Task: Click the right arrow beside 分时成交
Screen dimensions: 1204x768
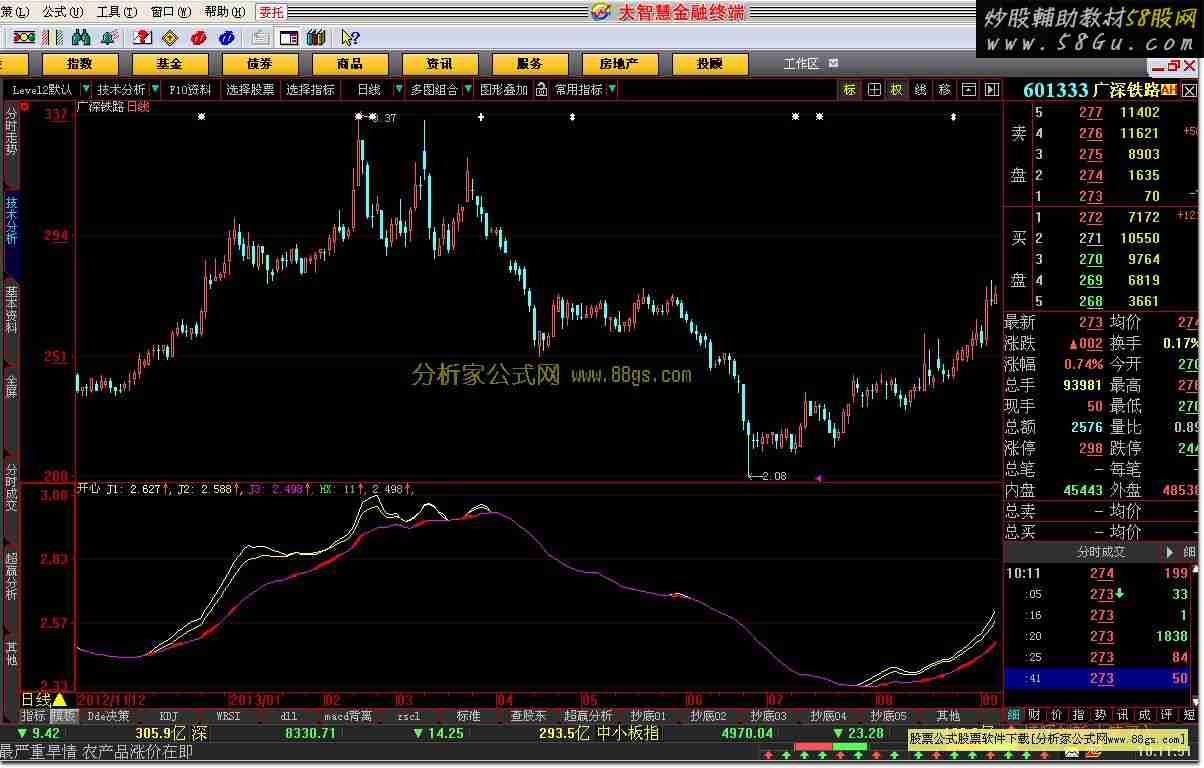Action: pos(1170,551)
